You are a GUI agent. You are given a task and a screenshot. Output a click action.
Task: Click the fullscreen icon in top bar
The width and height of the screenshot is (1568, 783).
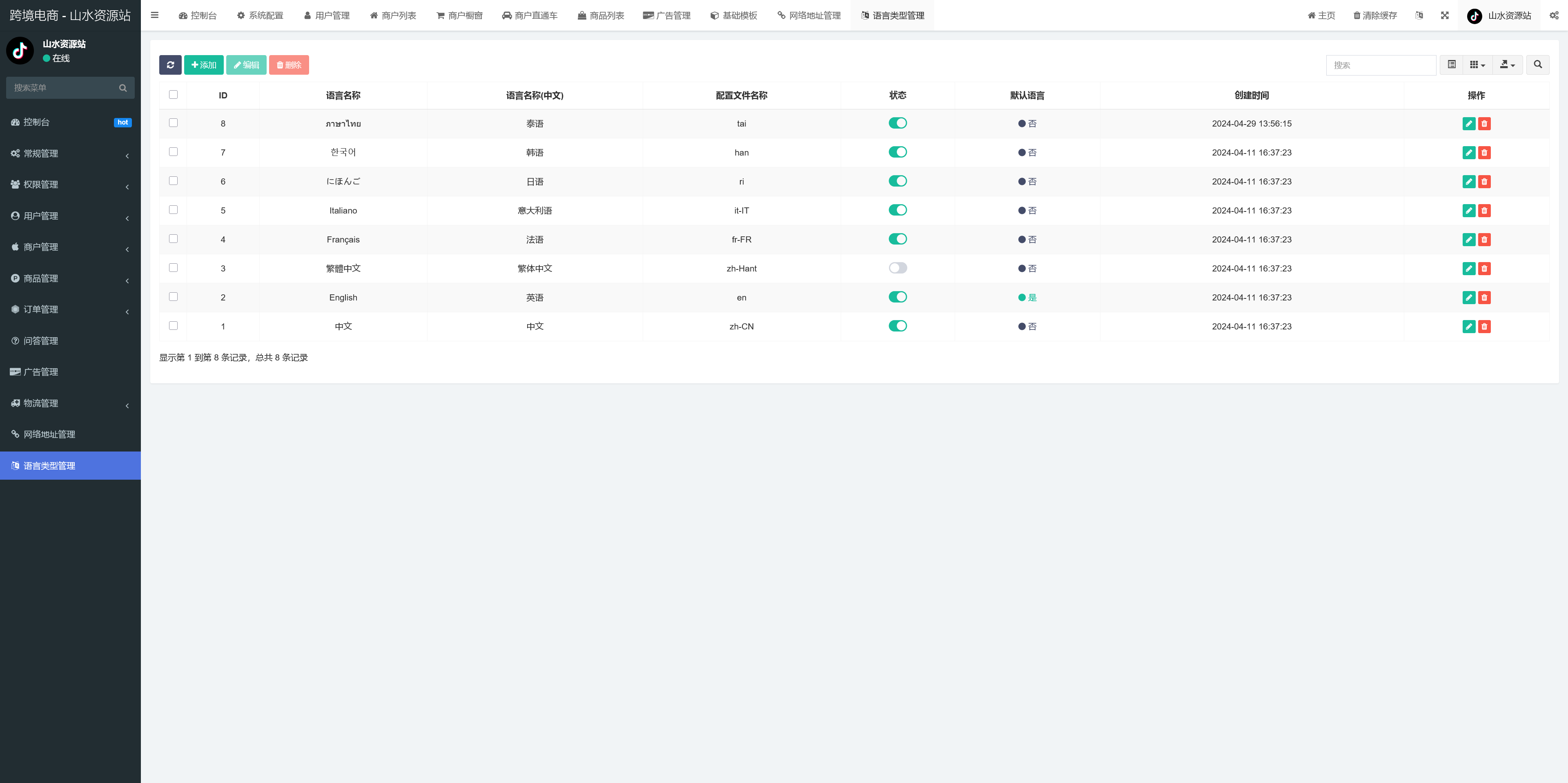tap(1444, 15)
